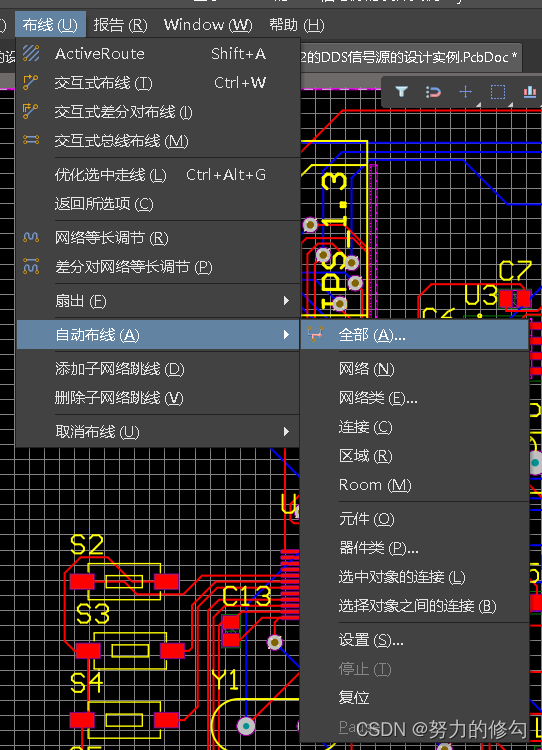The width and height of the screenshot is (542, 750).
Task: Switch to the PcbDoc document tab
Action: (409, 57)
